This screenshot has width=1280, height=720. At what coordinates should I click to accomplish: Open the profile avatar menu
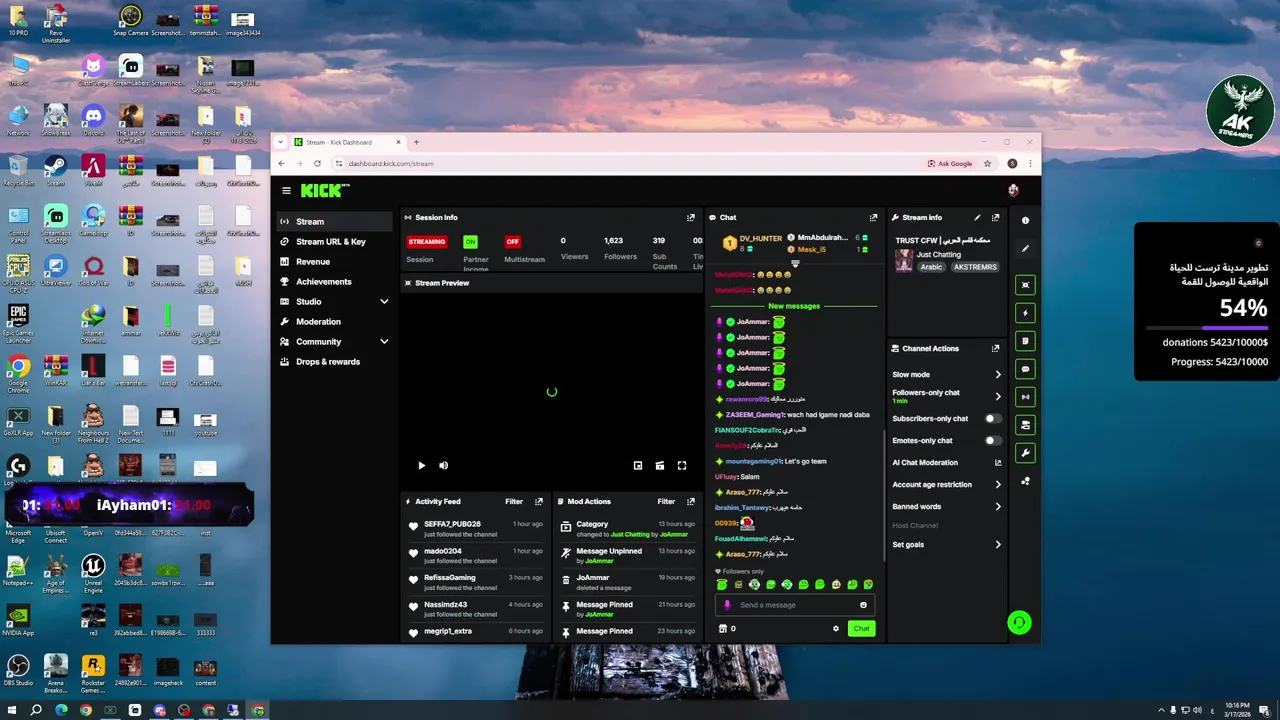coord(1013,190)
